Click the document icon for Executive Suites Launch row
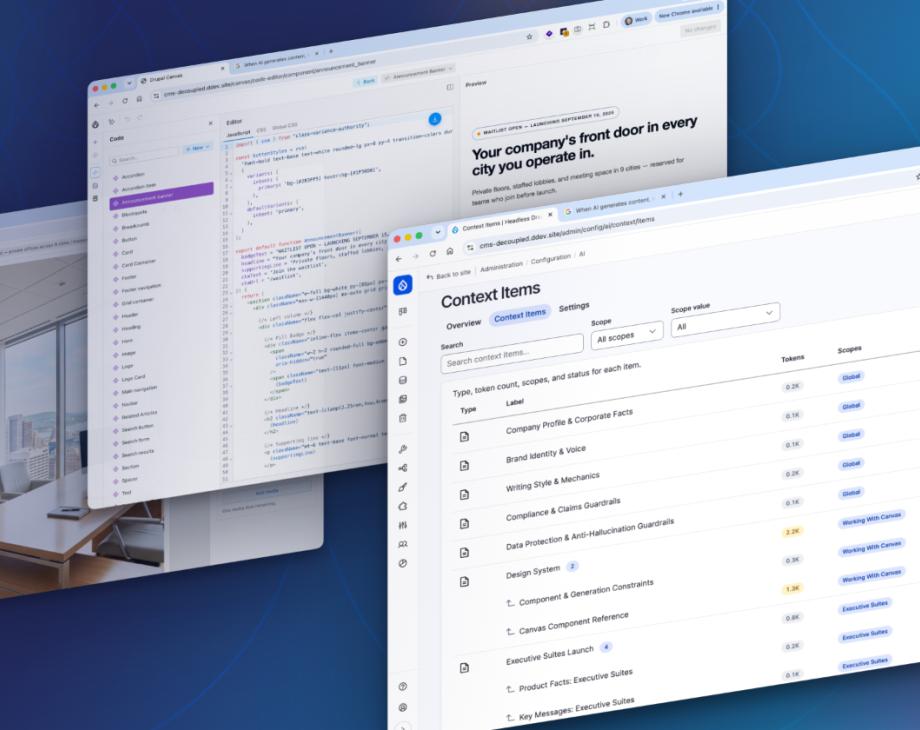920x730 pixels. pyautogui.click(x=464, y=668)
